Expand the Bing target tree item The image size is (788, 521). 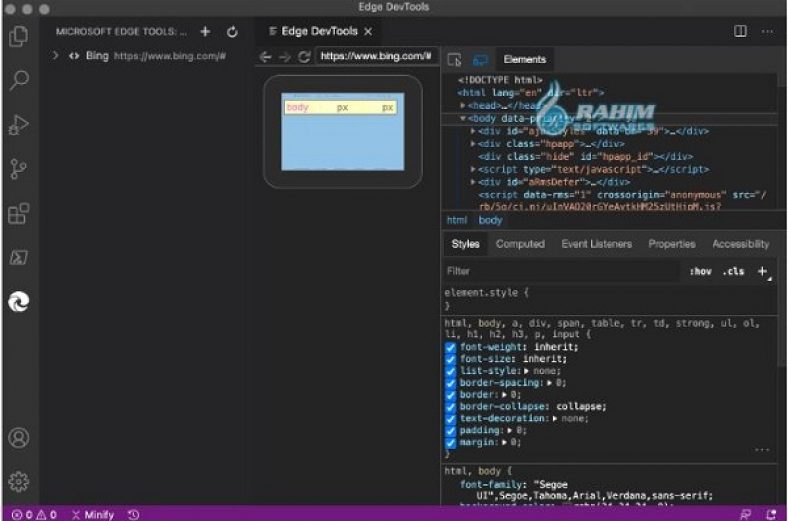click(55, 55)
